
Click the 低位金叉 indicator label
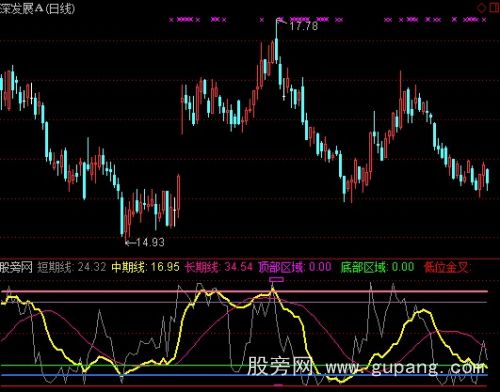[447, 267]
